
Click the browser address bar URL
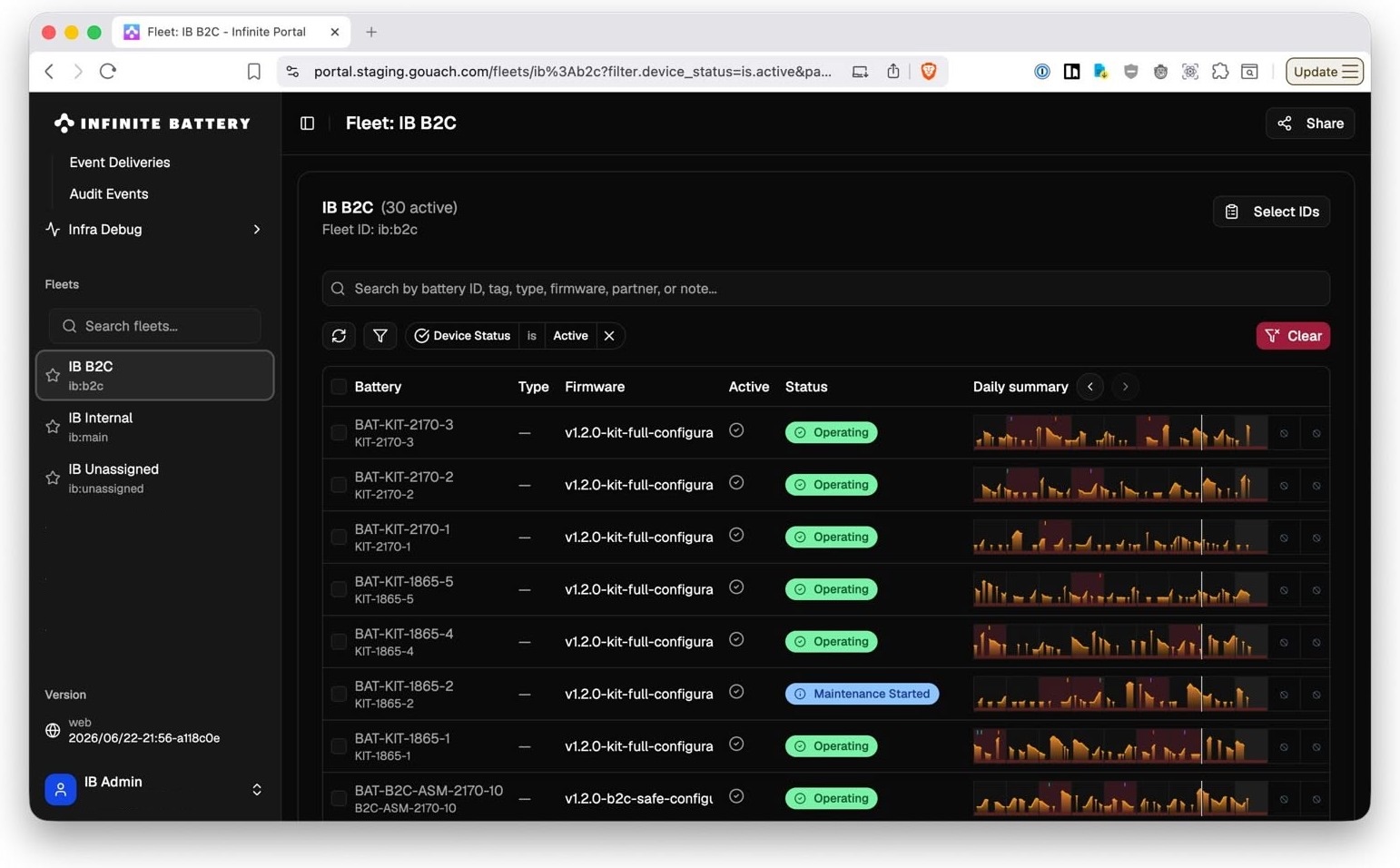(x=572, y=71)
